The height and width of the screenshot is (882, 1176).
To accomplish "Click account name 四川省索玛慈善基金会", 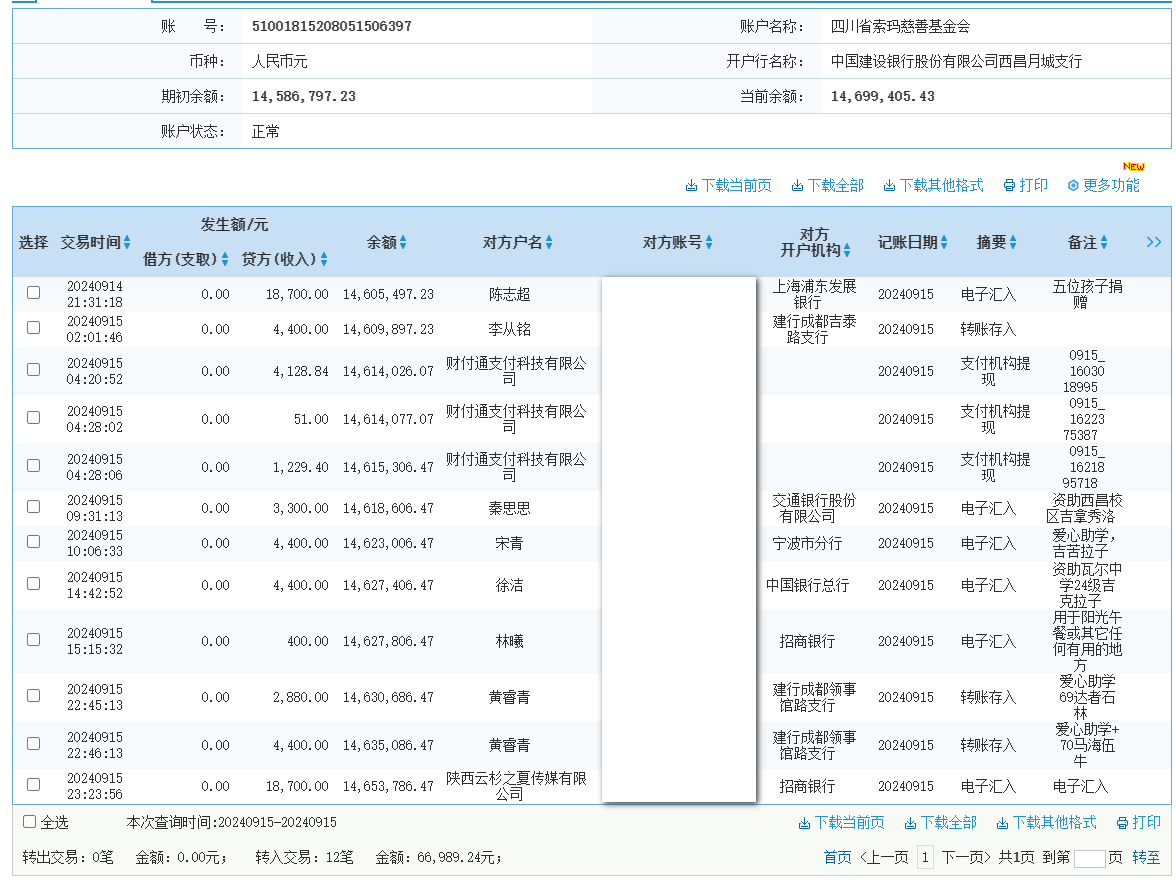I will coord(900,26).
